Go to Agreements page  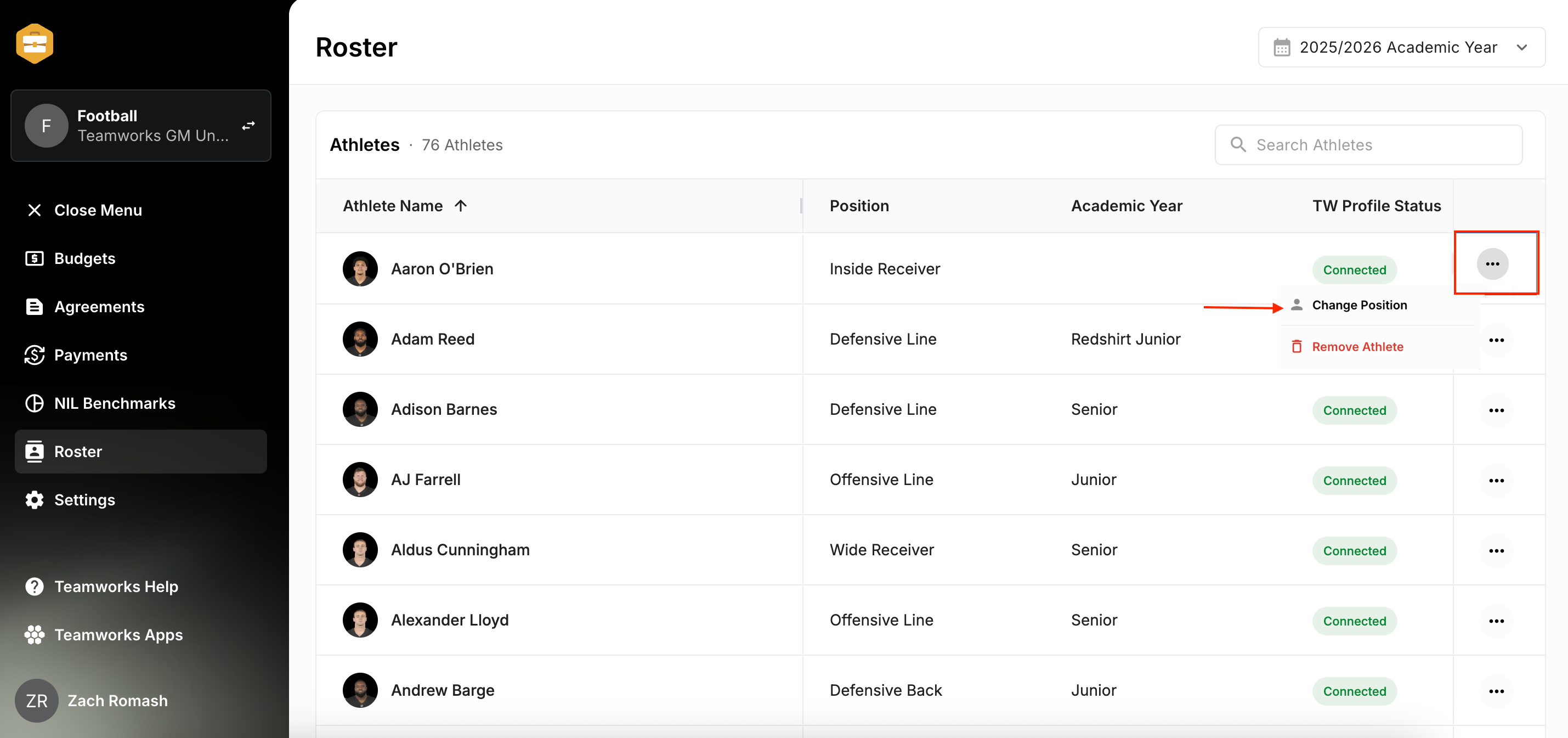(84, 306)
